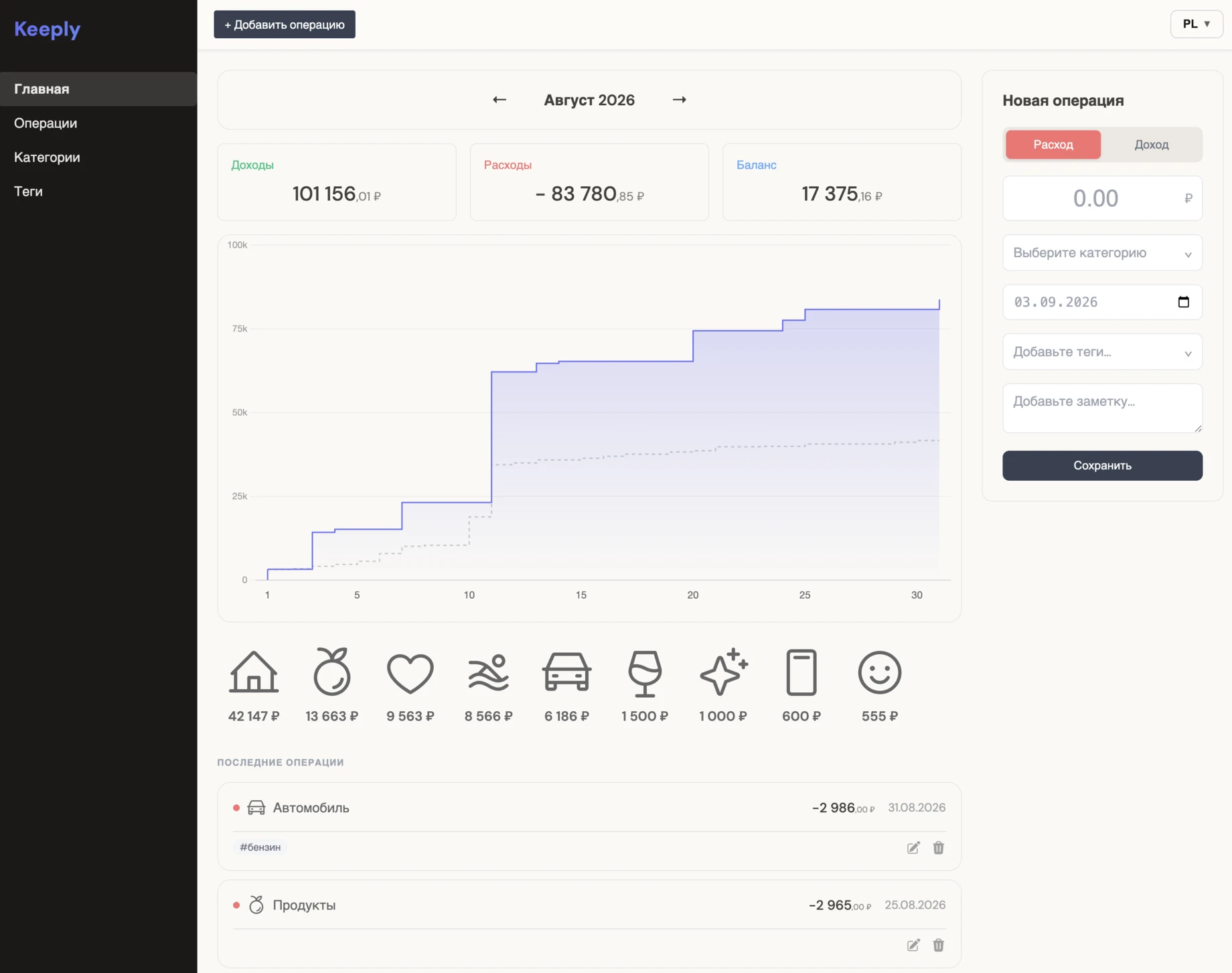Click the Новая операция heading

[x=1063, y=100]
